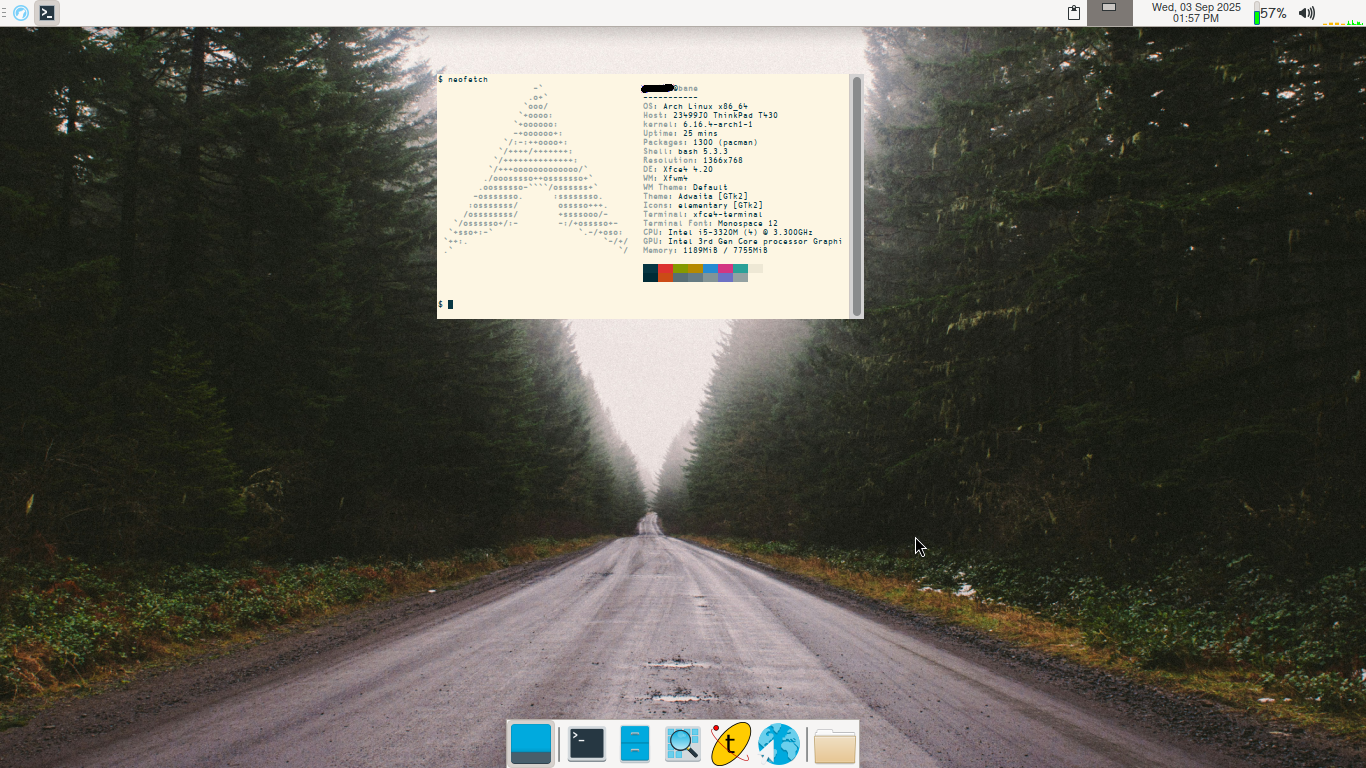Click the terminal window's vertical scrollbar
Viewport: 1366px width, 768px height.
pyautogui.click(x=857, y=196)
